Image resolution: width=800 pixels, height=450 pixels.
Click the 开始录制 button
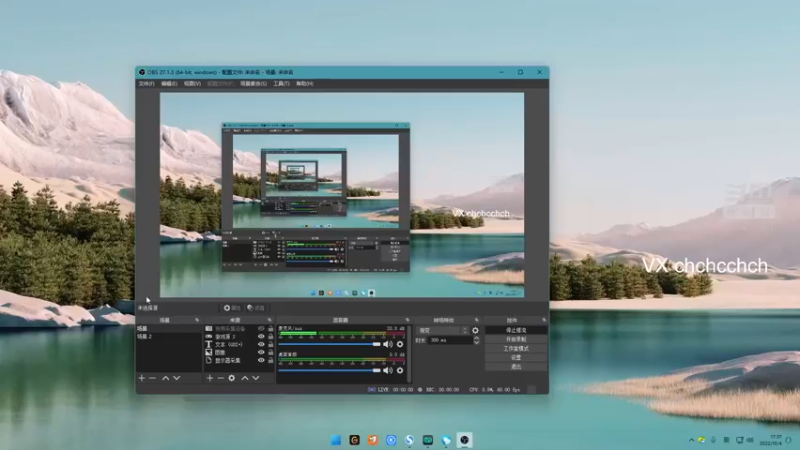[x=516, y=340]
